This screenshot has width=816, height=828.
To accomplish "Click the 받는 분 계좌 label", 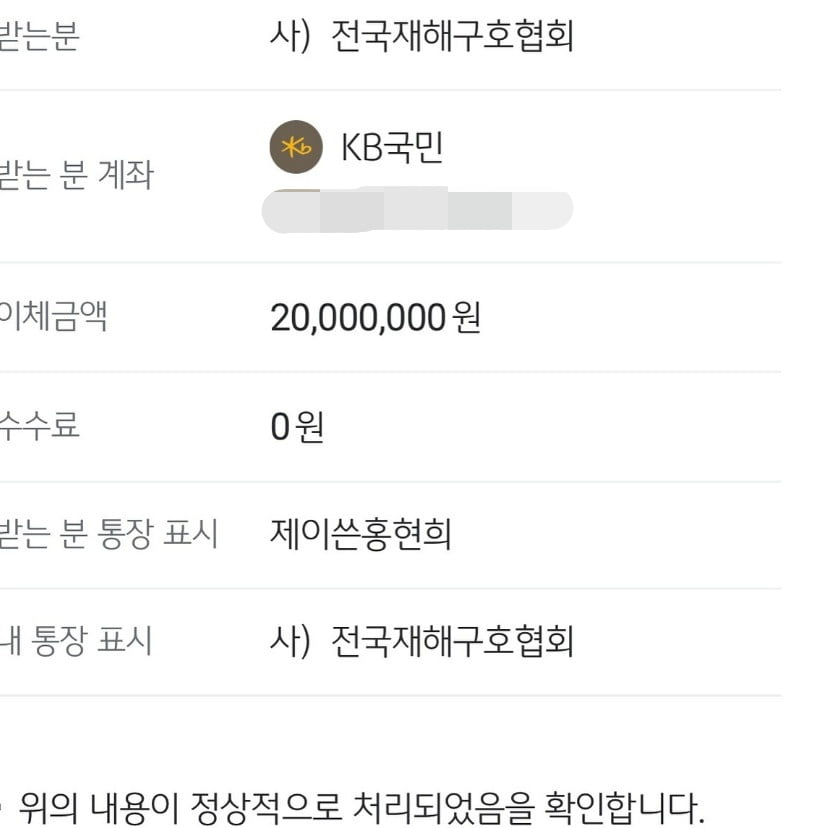I will click(76, 177).
